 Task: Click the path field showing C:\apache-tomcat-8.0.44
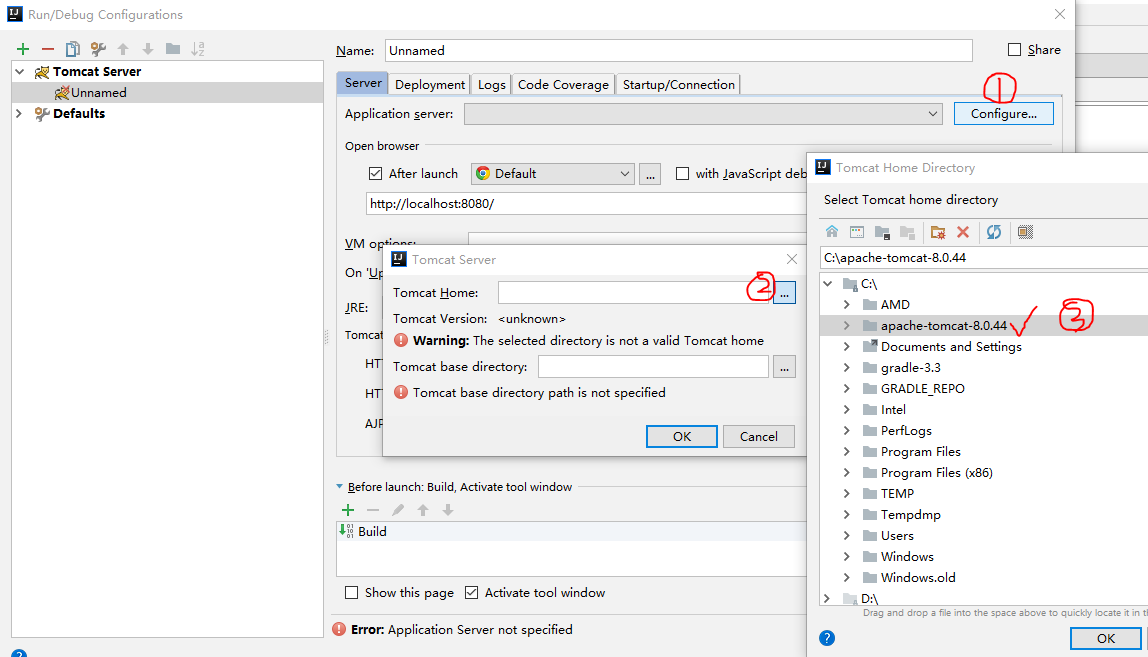(983, 258)
